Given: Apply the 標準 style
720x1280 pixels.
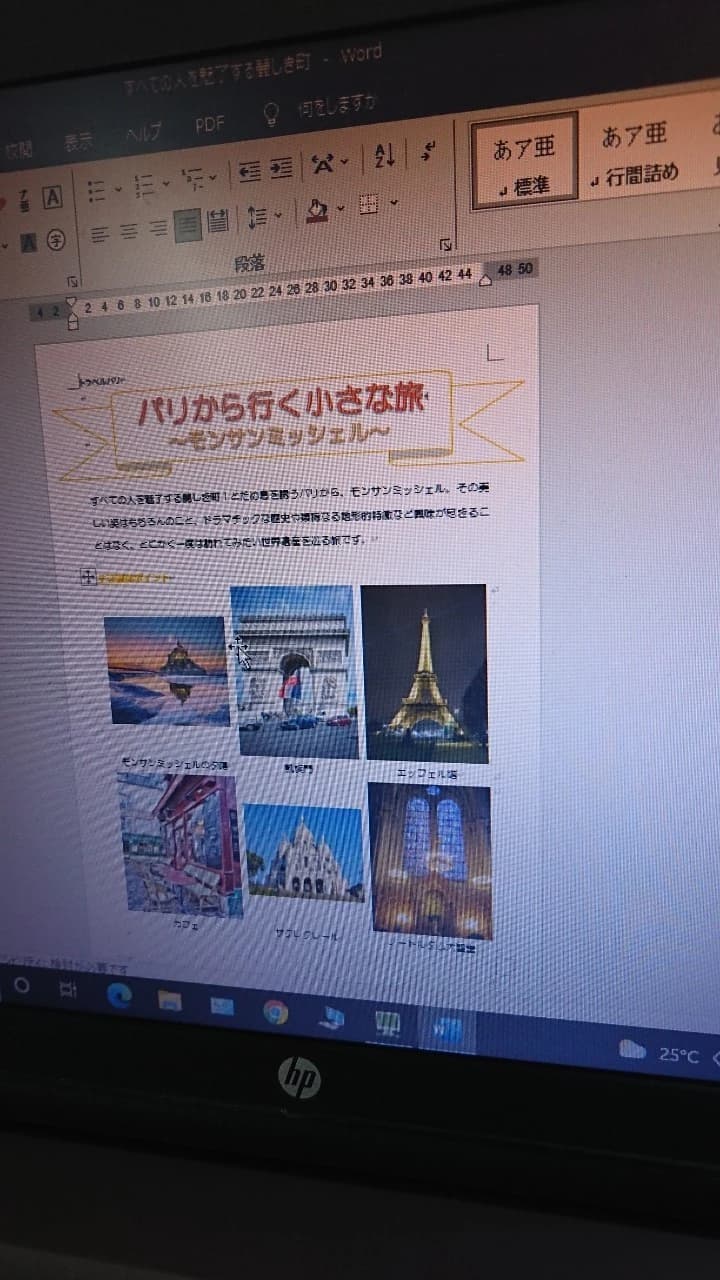Looking at the screenshot, I should [524, 161].
